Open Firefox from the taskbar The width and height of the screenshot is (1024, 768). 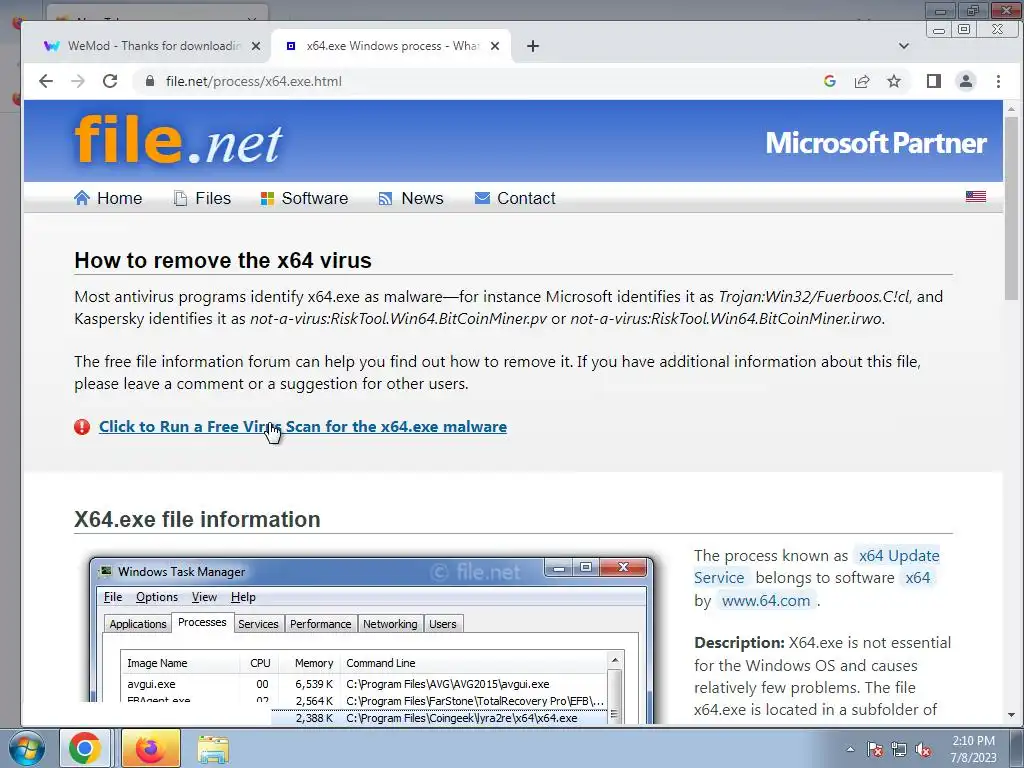pyautogui.click(x=150, y=748)
